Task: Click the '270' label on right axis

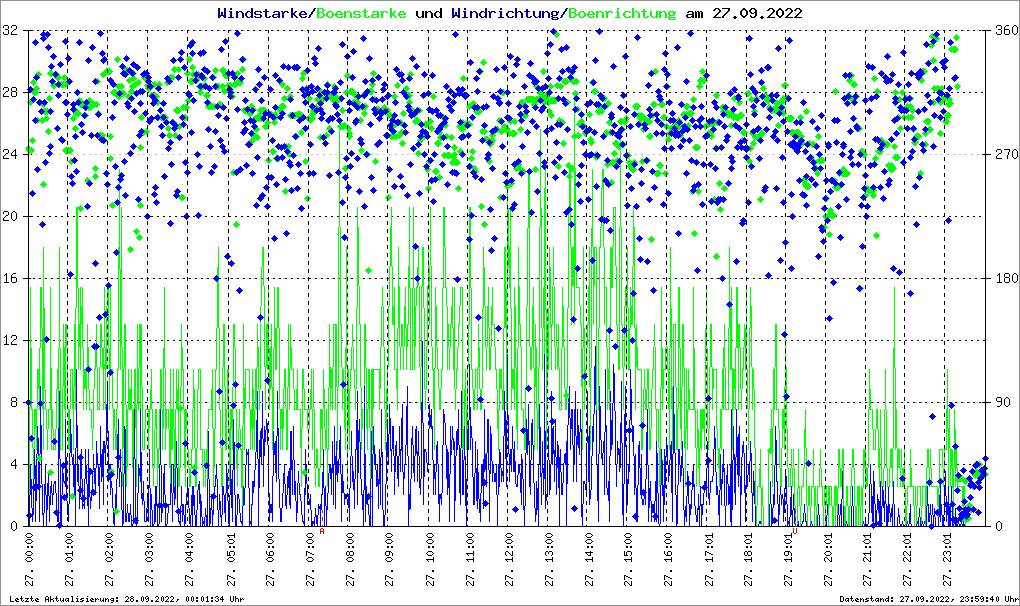Action: [1004, 155]
